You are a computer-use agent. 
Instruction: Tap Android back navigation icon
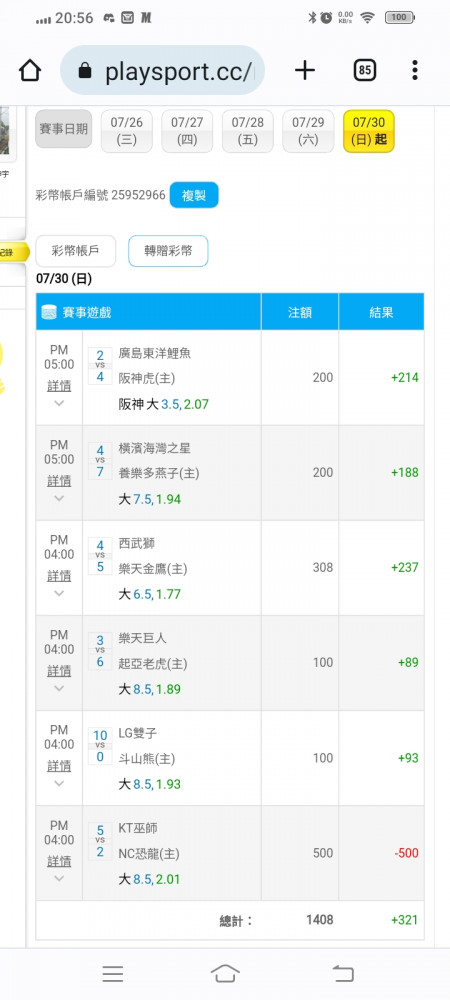coord(342,973)
